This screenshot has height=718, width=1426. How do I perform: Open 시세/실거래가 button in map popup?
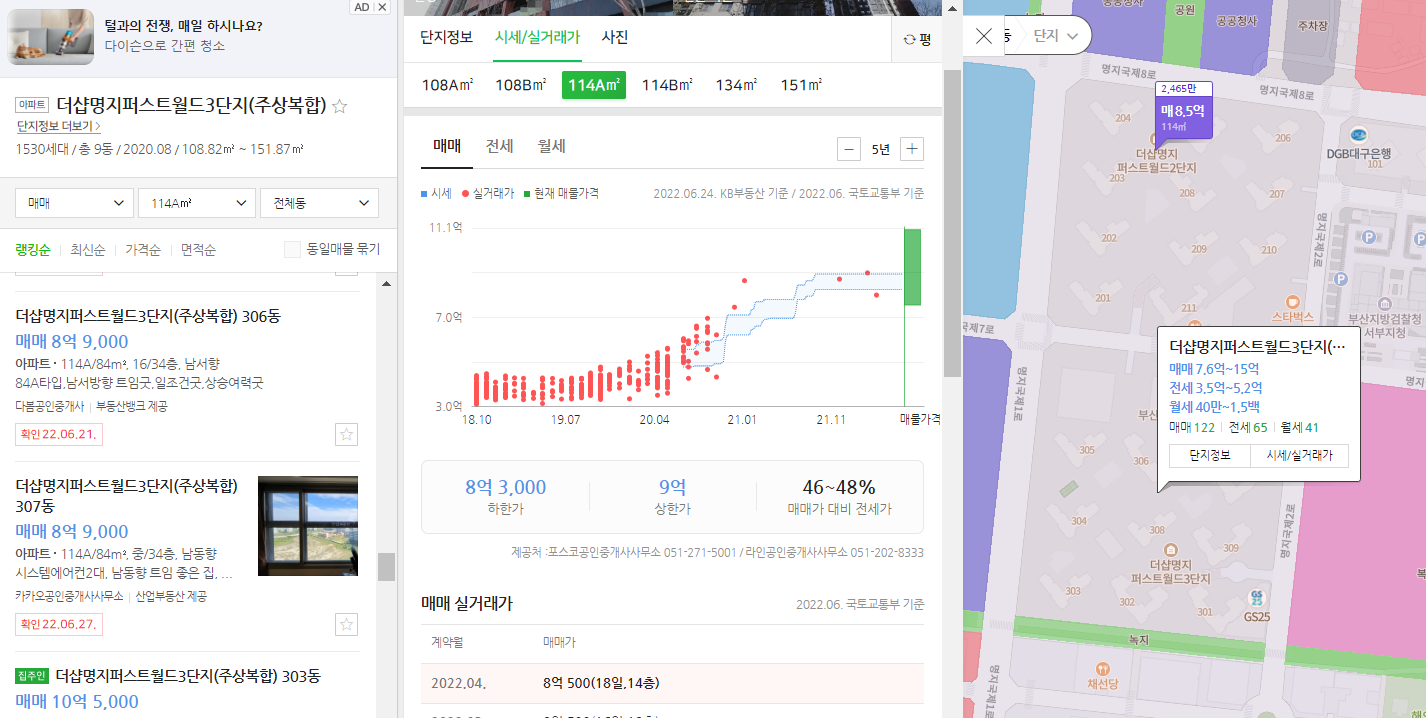coord(1299,455)
